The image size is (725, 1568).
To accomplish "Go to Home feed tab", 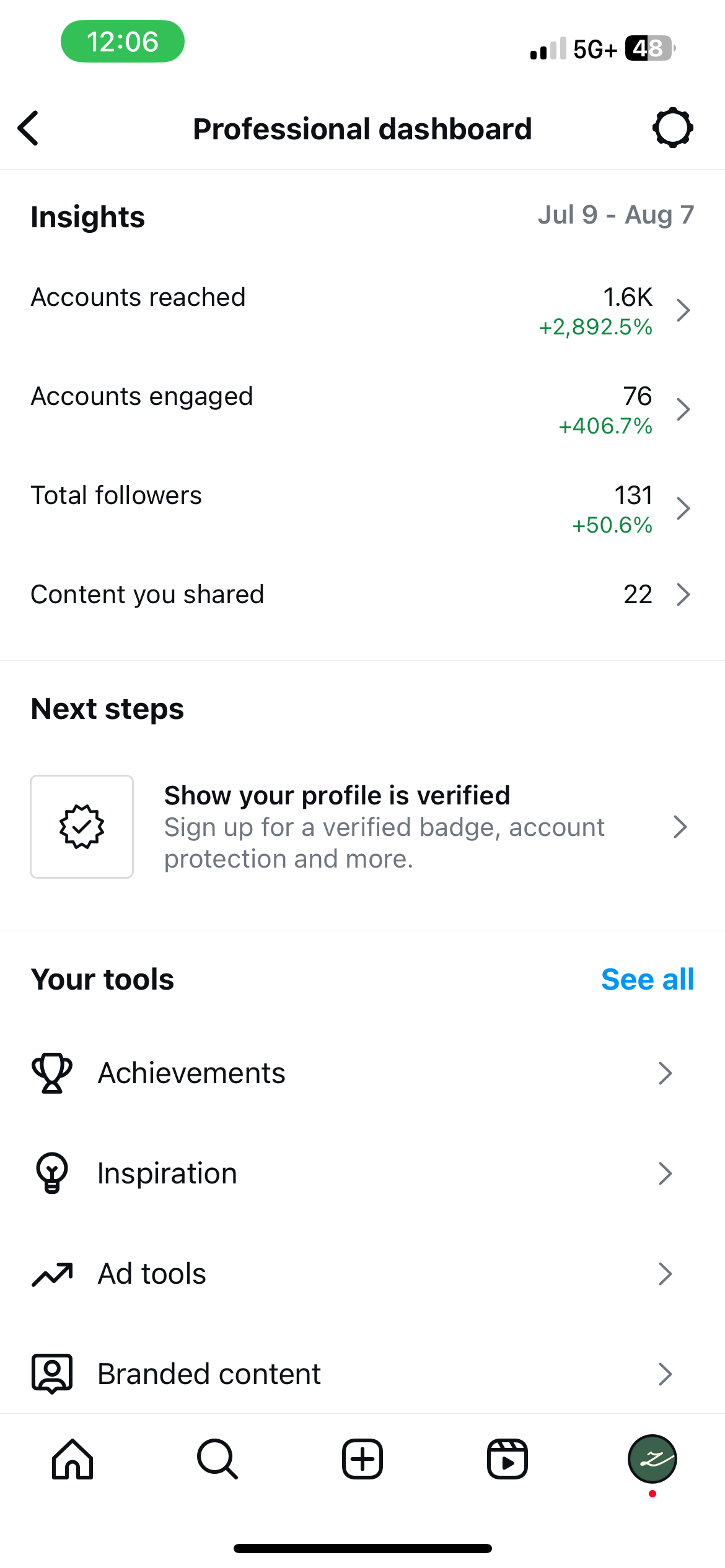I will (72, 1459).
